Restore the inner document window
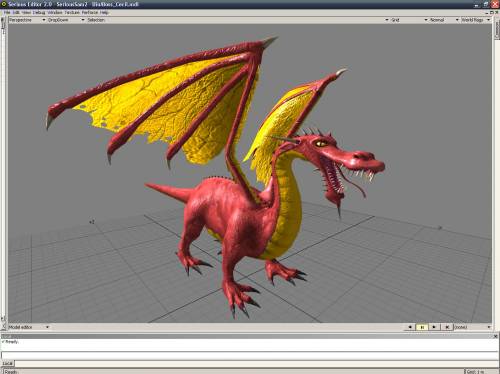The width and height of the screenshot is (500, 374). click(x=491, y=13)
